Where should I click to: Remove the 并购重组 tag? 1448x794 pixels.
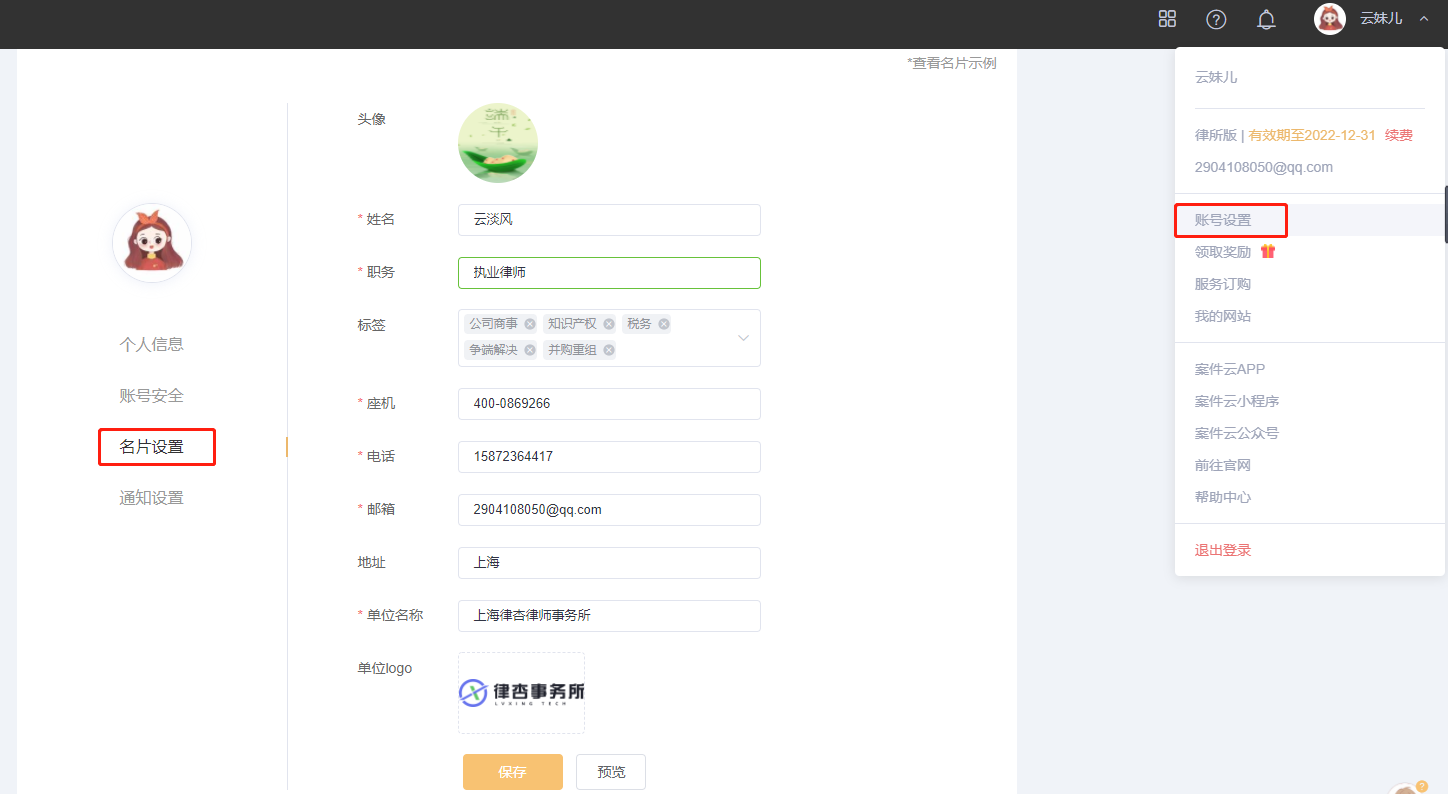(609, 350)
